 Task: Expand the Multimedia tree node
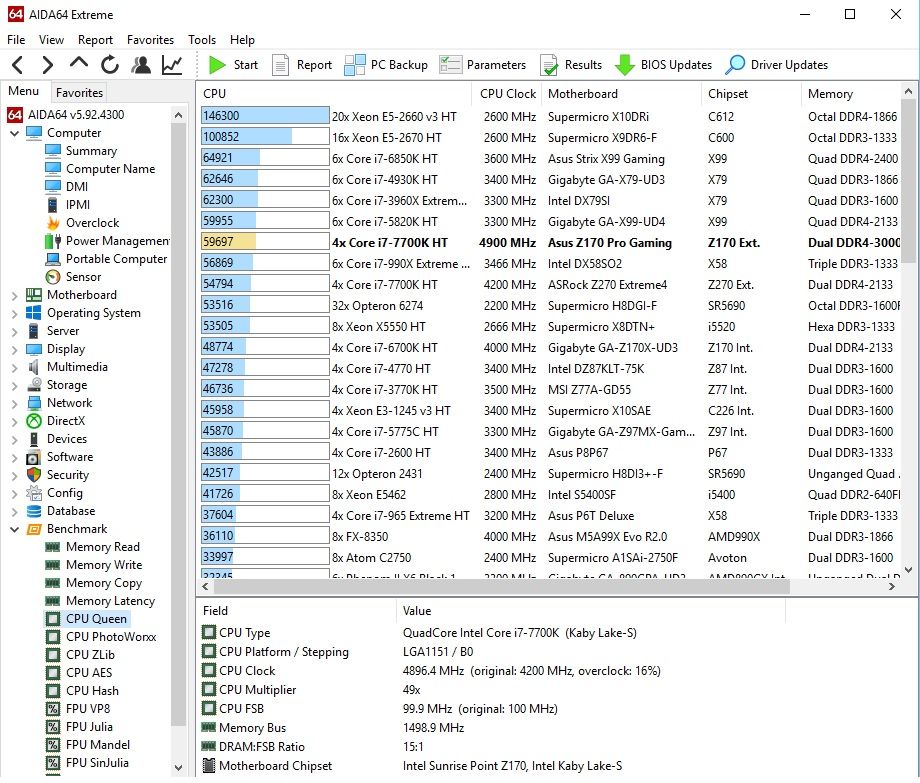point(15,367)
